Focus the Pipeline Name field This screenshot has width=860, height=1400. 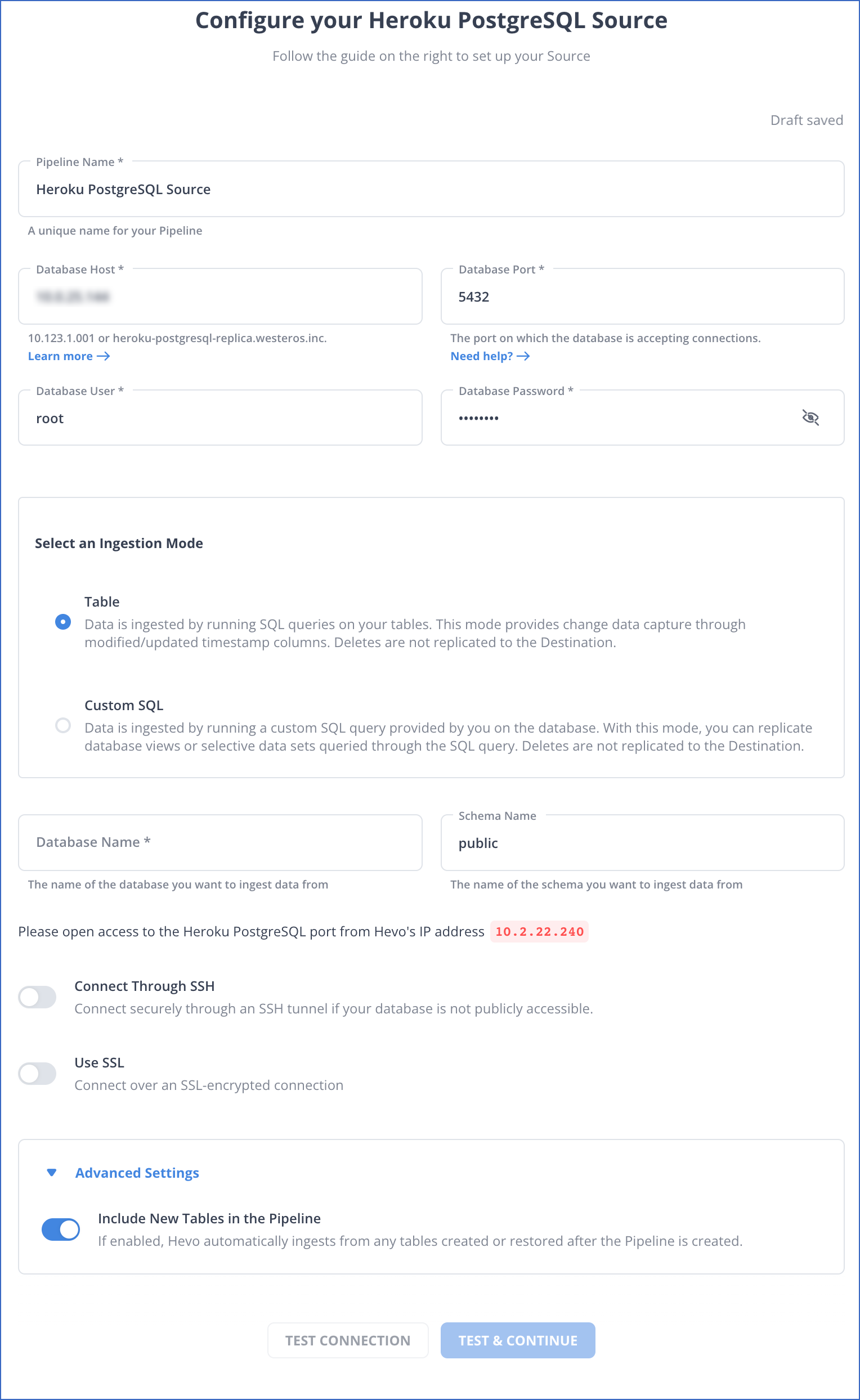pyautogui.click(x=431, y=189)
